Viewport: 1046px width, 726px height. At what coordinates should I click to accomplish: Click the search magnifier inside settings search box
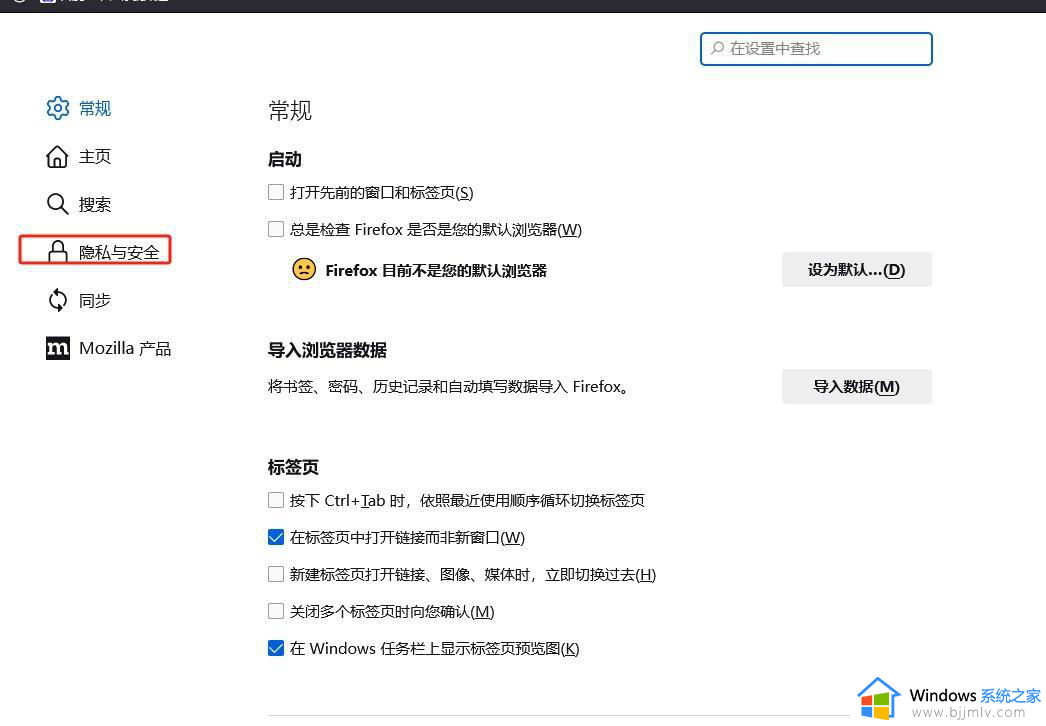[x=718, y=48]
